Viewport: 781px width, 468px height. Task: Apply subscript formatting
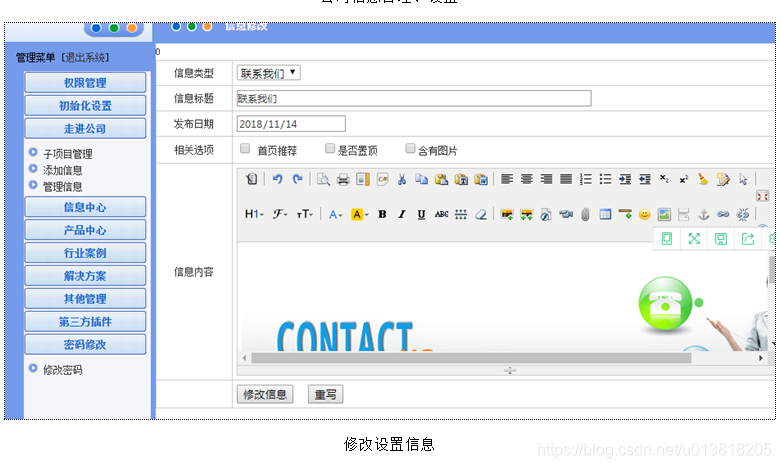click(x=664, y=179)
